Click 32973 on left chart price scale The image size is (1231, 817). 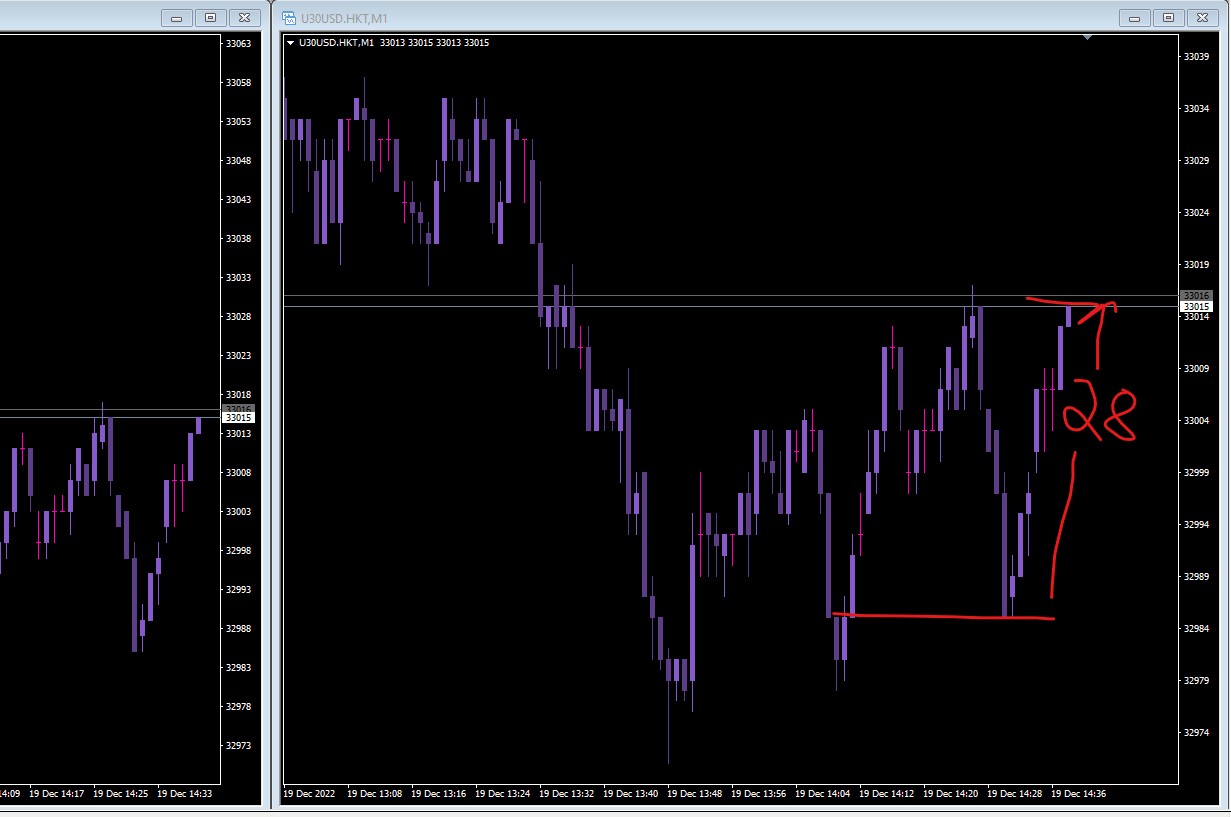coord(239,745)
